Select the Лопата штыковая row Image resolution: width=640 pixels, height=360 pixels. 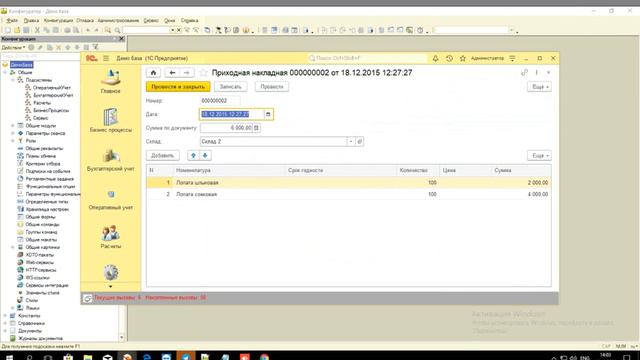click(x=349, y=182)
